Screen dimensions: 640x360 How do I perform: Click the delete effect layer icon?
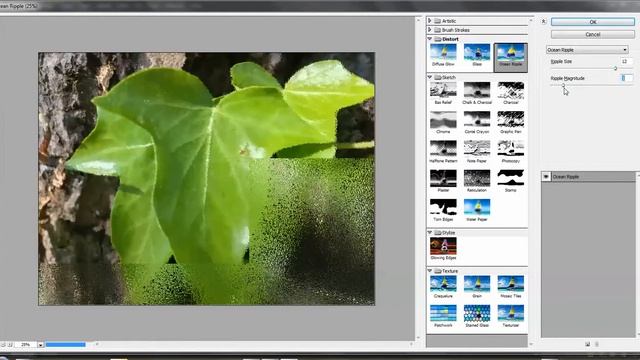point(597,344)
